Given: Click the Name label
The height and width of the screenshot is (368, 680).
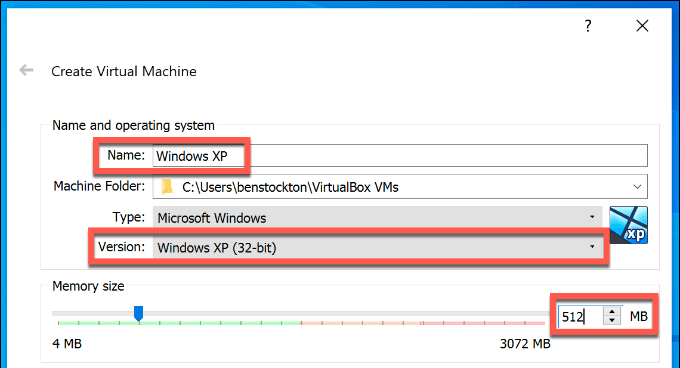Looking at the screenshot, I should (x=126, y=155).
